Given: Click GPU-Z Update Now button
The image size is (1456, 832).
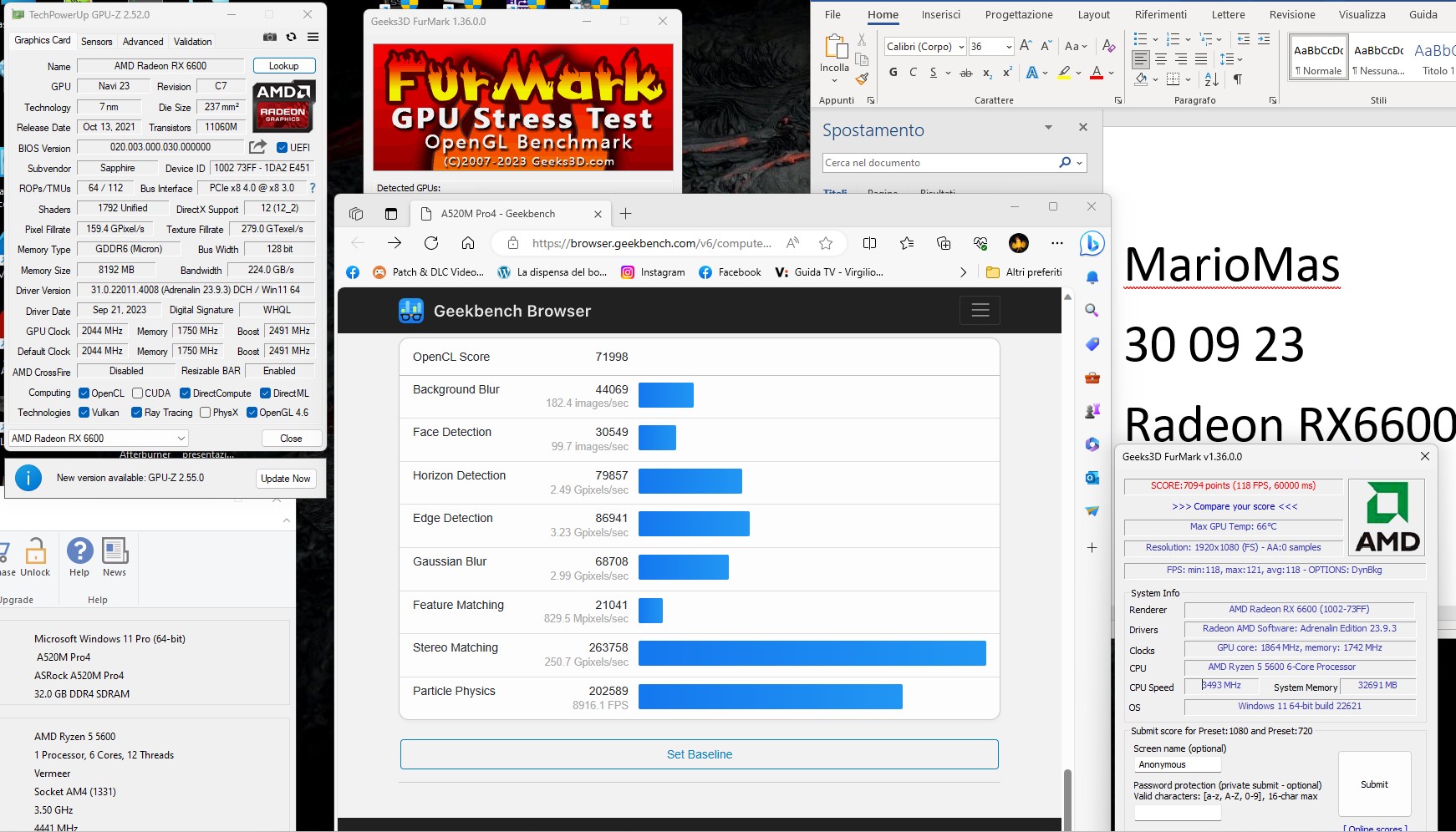Looking at the screenshot, I should 285,479.
